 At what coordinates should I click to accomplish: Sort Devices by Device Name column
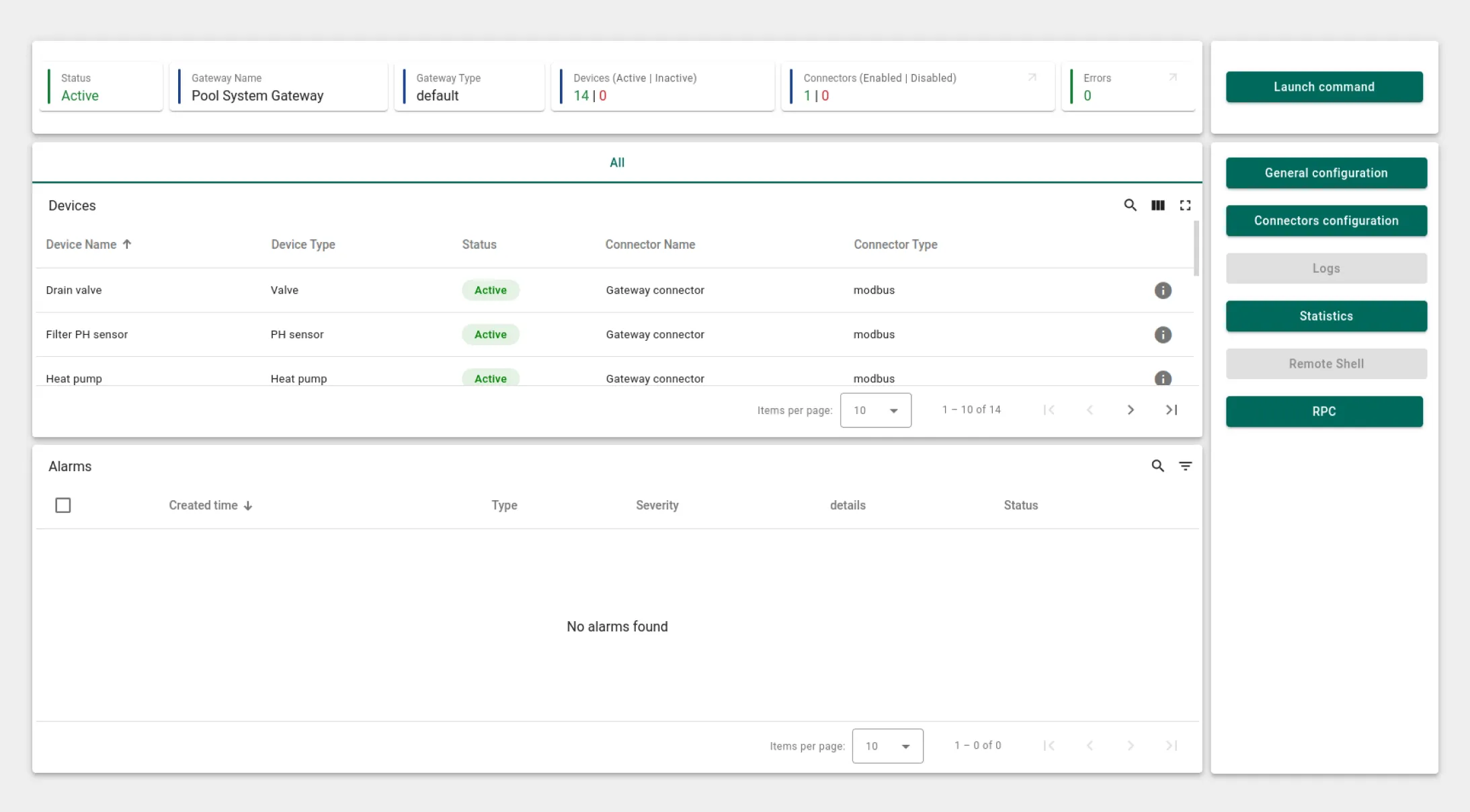point(81,245)
